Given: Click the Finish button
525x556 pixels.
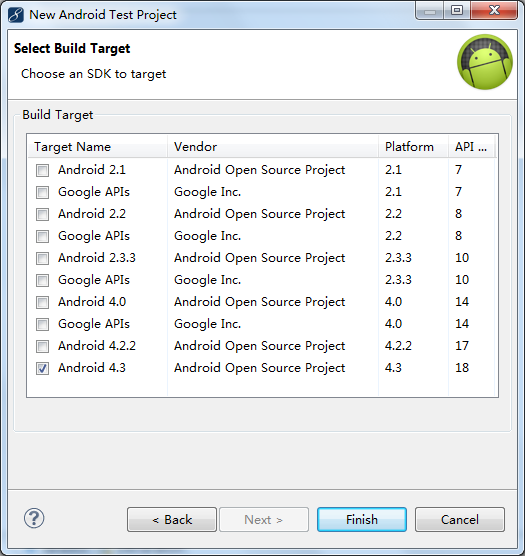Looking at the screenshot, I should [362, 519].
